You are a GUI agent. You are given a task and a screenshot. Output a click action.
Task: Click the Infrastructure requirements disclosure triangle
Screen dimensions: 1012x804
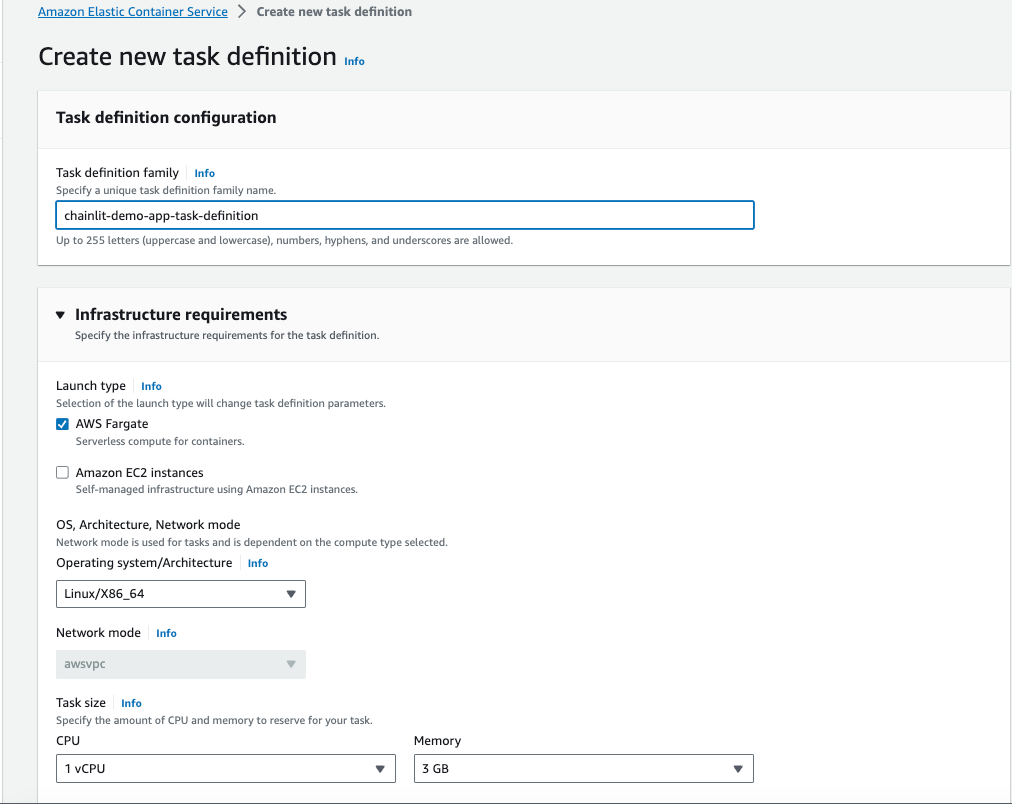pyautogui.click(x=60, y=314)
